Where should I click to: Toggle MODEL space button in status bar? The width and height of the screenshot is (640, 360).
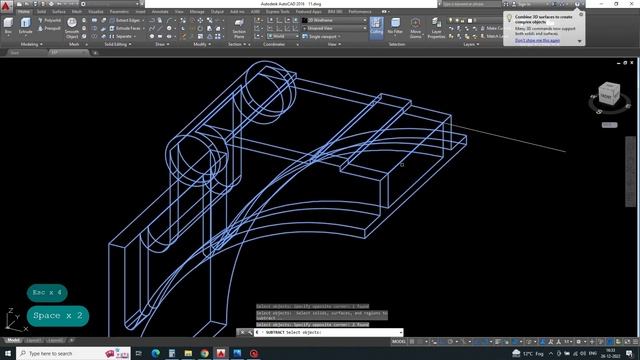click(x=399, y=341)
